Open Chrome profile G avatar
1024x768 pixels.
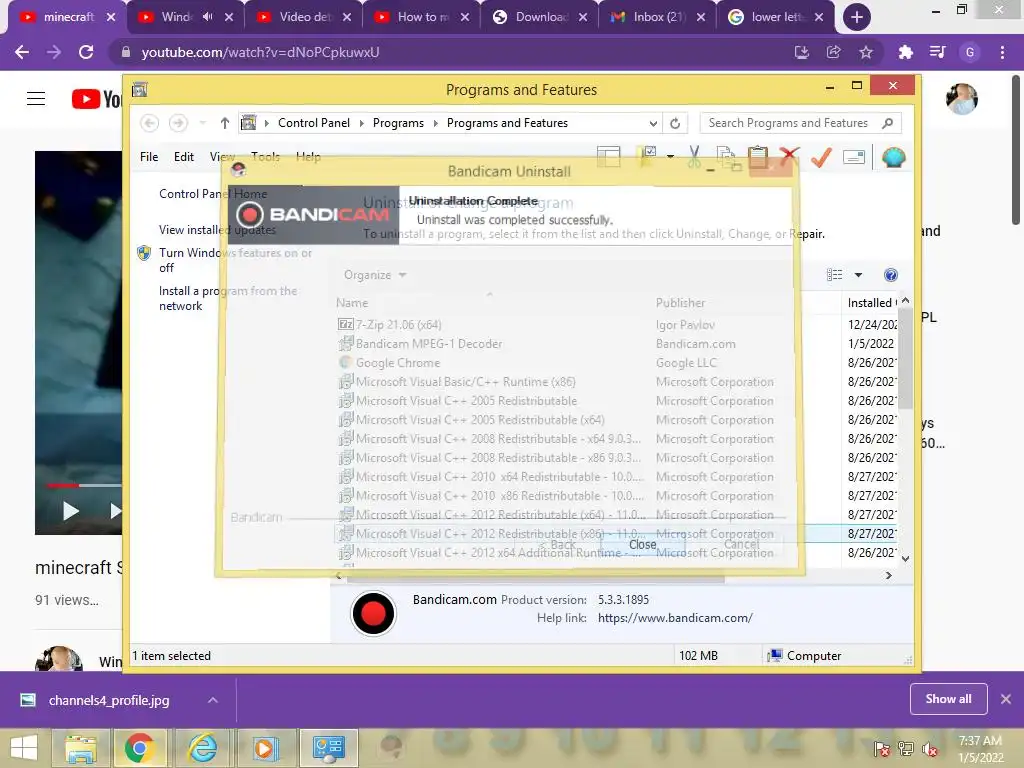click(970, 52)
